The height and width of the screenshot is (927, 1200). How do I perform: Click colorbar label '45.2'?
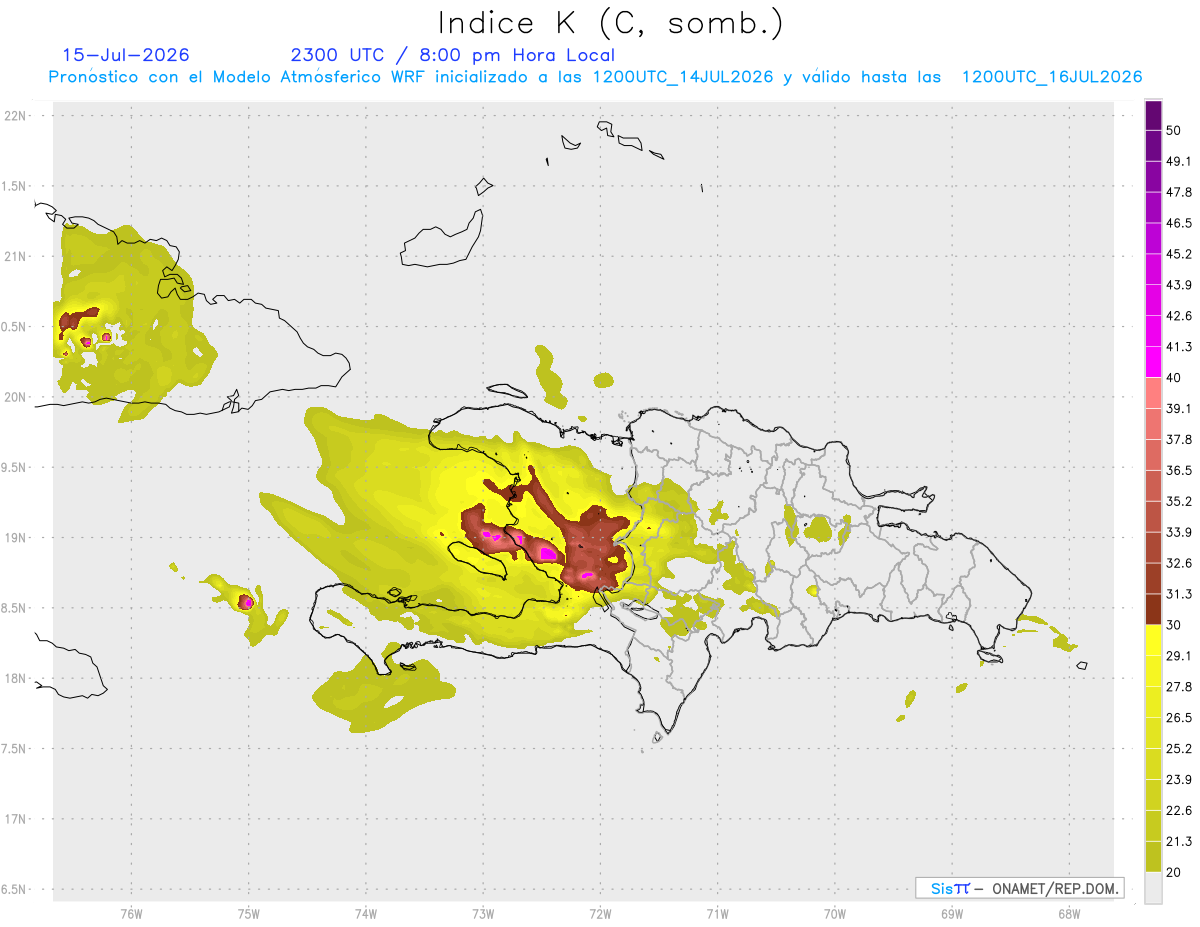[x=1179, y=254]
